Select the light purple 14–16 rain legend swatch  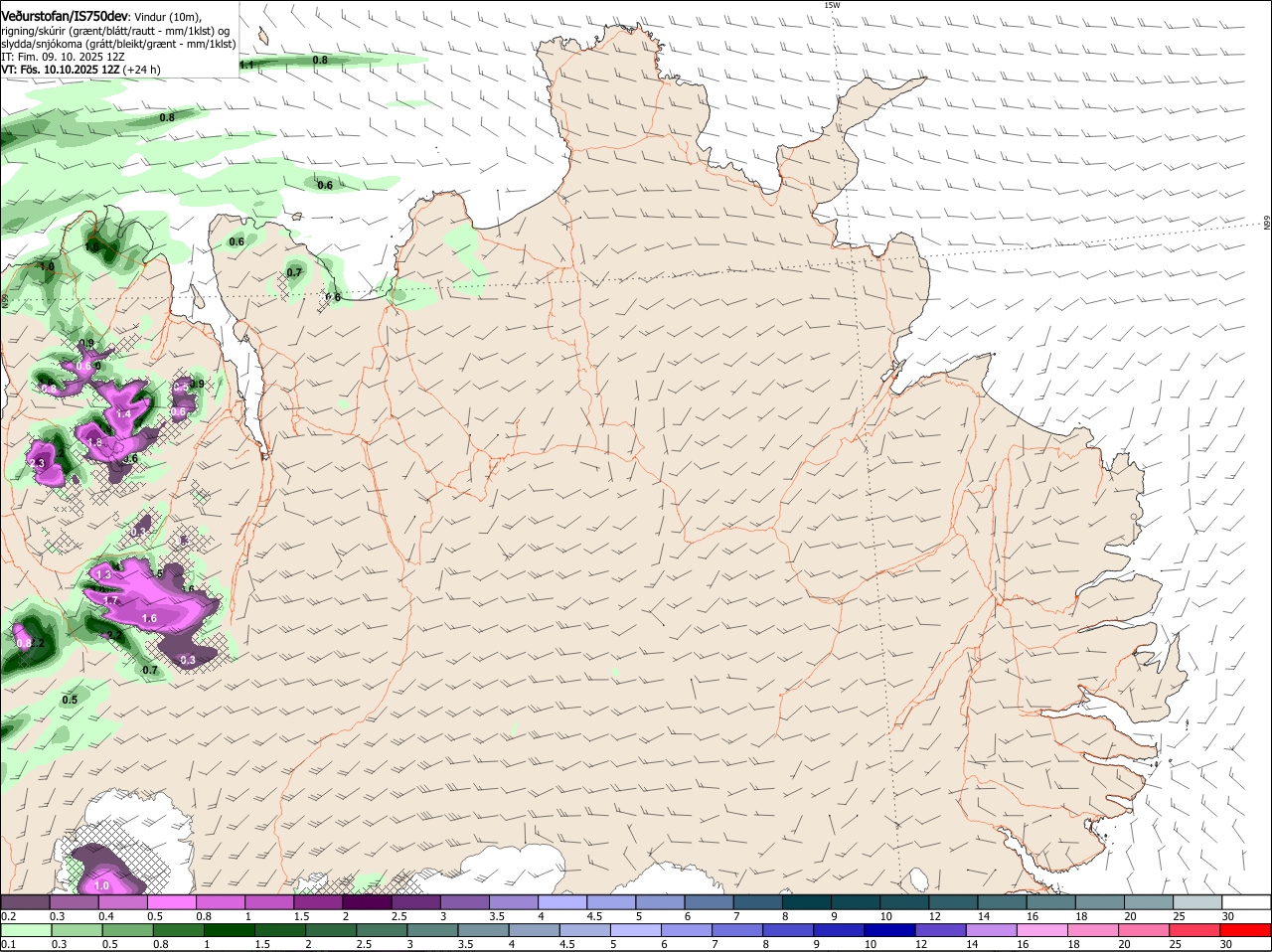(x=992, y=929)
